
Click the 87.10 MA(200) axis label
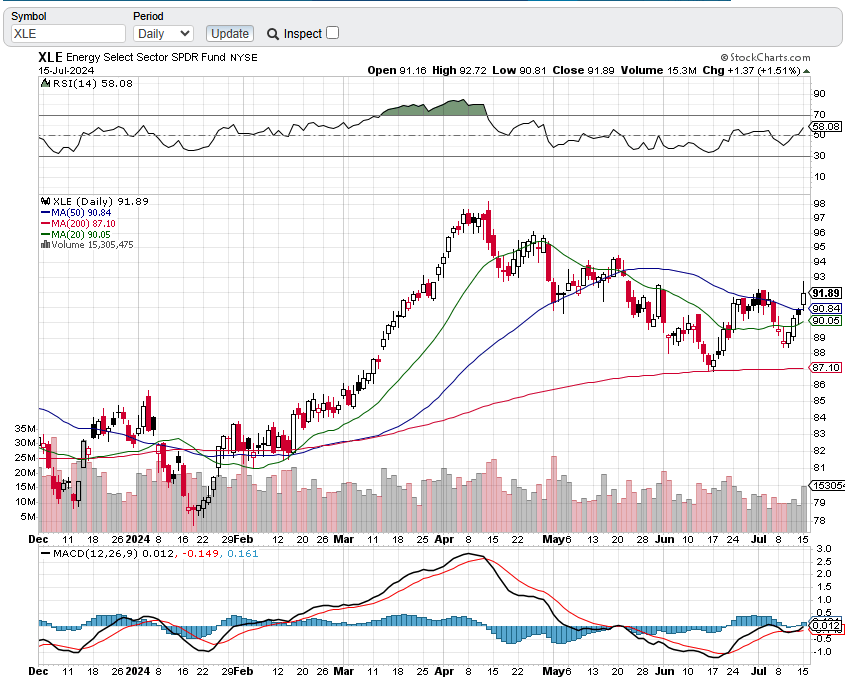click(x=825, y=368)
